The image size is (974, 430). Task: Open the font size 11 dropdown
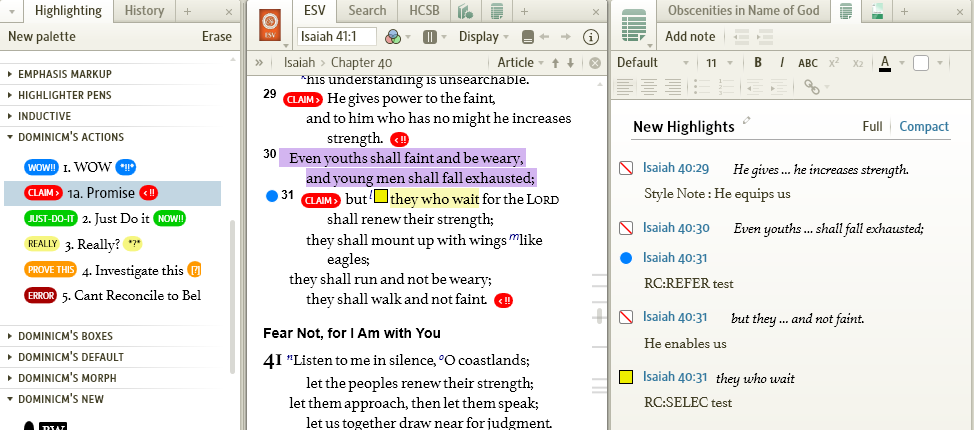pos(719,63)
